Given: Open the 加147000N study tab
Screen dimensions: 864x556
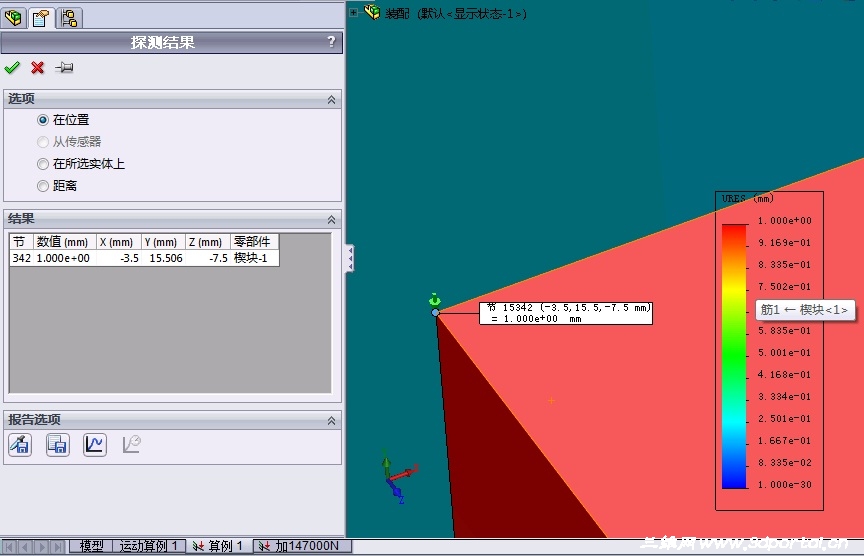Looking at the screenshot, I should tap(302, 546).
